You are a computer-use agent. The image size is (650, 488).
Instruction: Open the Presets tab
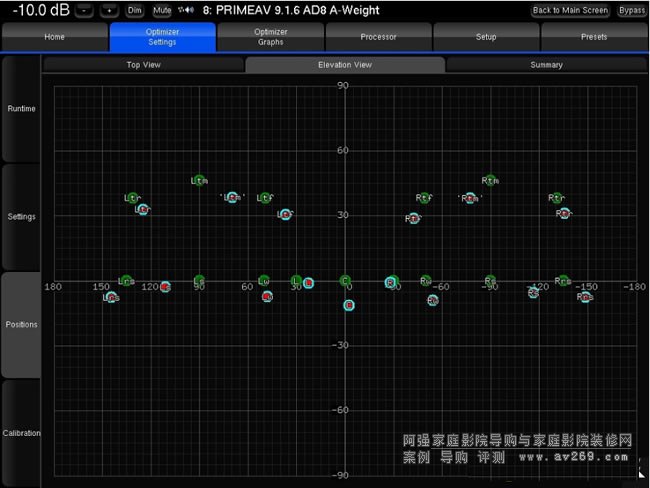pyautogui.click(x=594, y=37)
